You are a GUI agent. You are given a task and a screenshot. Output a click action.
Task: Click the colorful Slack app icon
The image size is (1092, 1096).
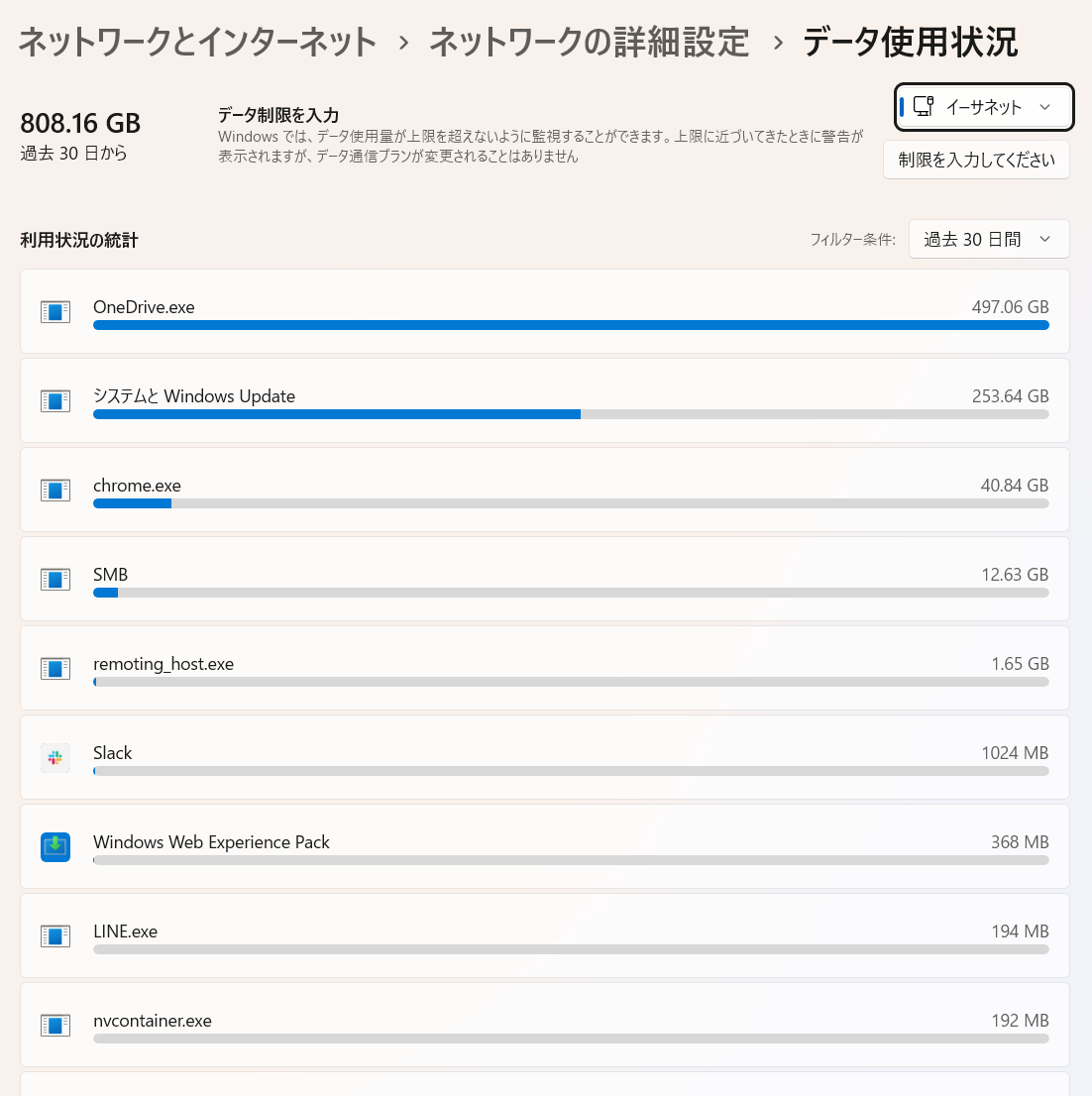click(x=55, y=757)
